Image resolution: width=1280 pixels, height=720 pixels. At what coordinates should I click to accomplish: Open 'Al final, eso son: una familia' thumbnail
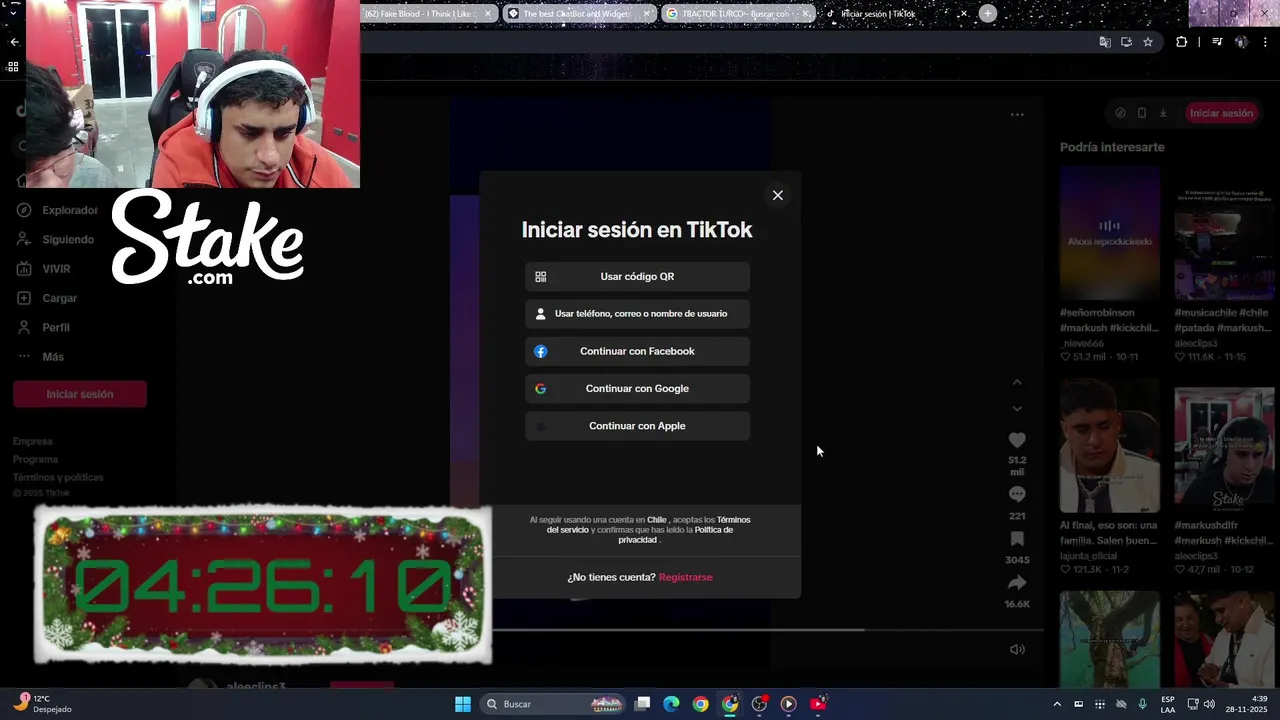1110,446
